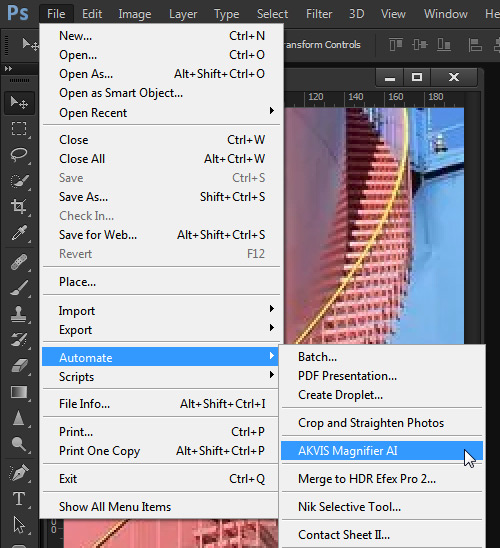The width and height of the screenshot is (500, 548).
Task: Select the Healing Brush tool
Action: point(19,262)
